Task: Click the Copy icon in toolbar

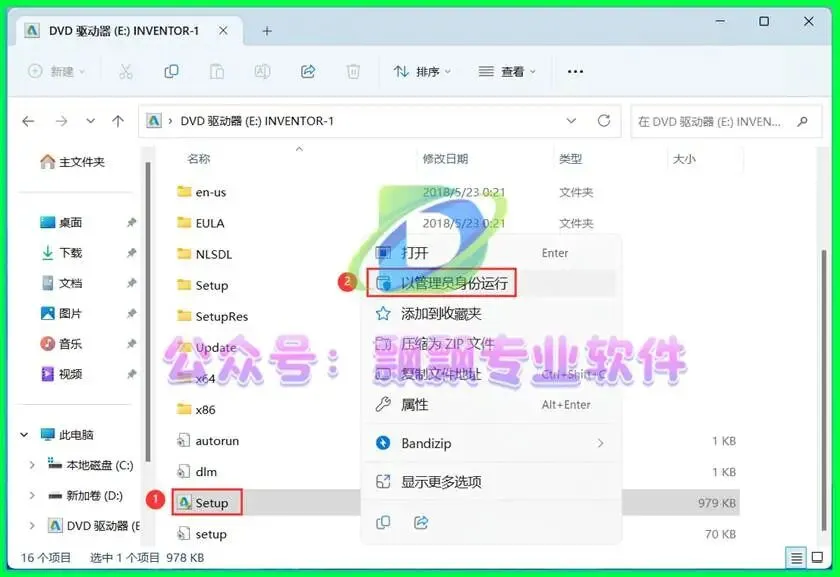Action: point(171,71)
